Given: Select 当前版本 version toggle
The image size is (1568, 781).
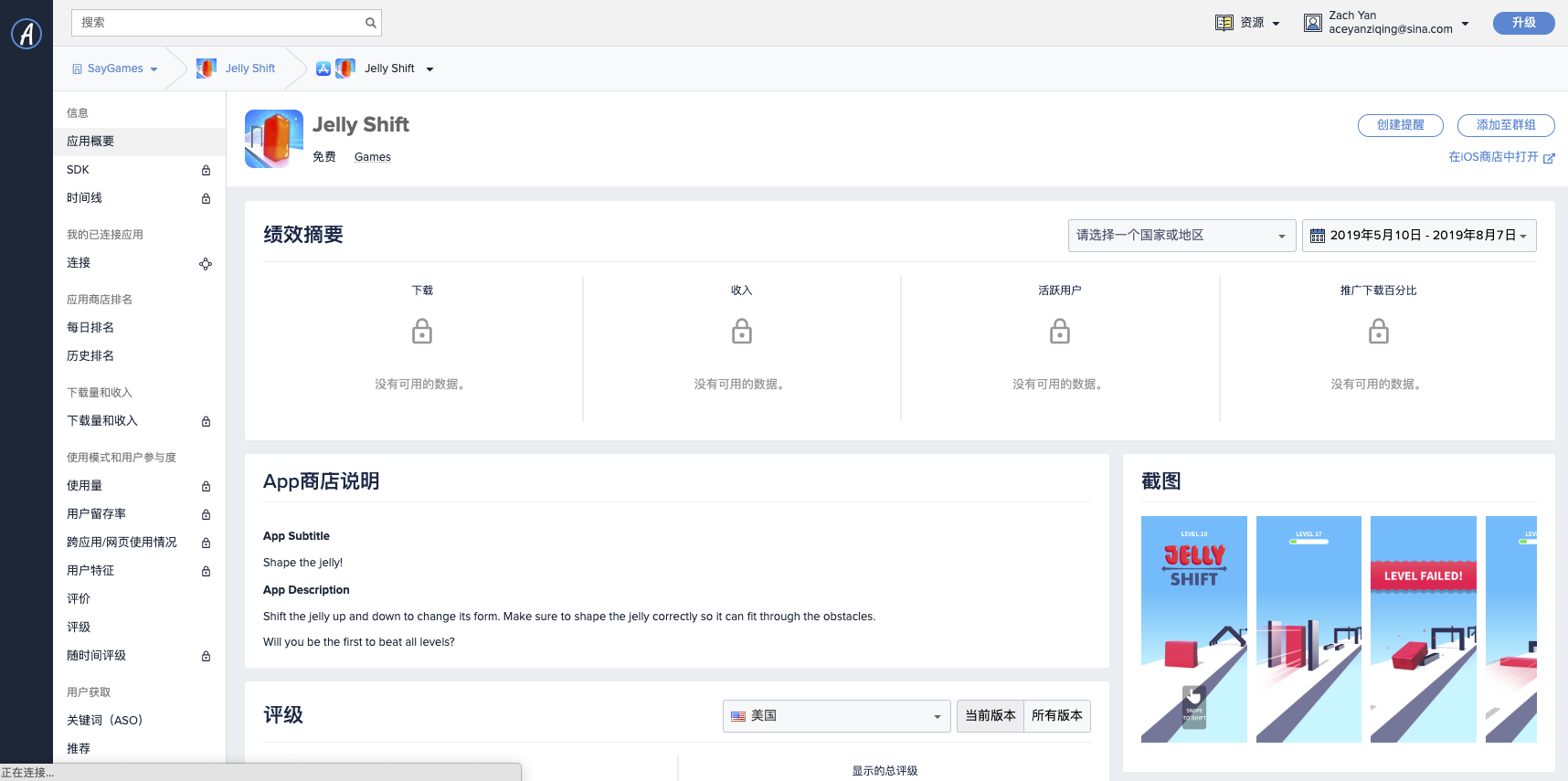Looking at the screenshot, I should click(991, 716).
